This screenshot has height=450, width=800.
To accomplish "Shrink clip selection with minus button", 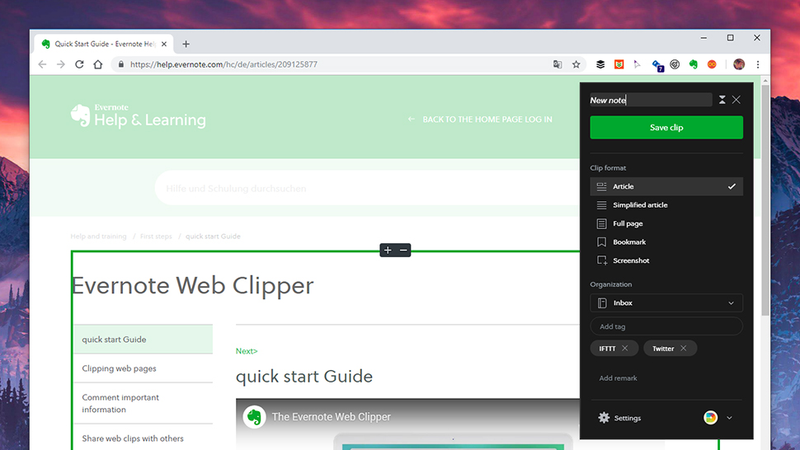I will coord(404,250).
